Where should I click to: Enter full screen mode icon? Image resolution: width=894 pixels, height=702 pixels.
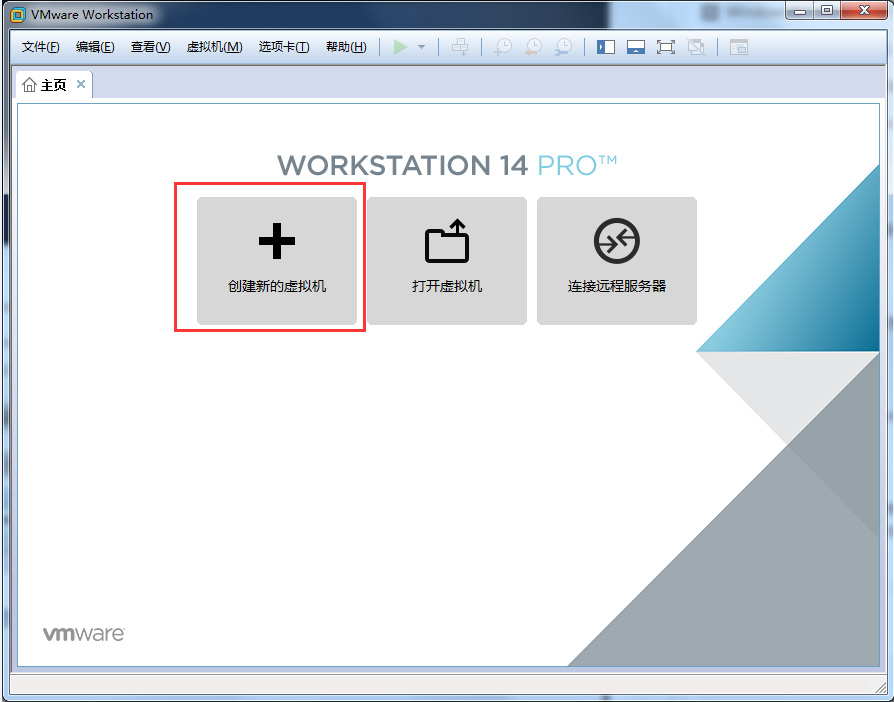(x=666, y=47)
